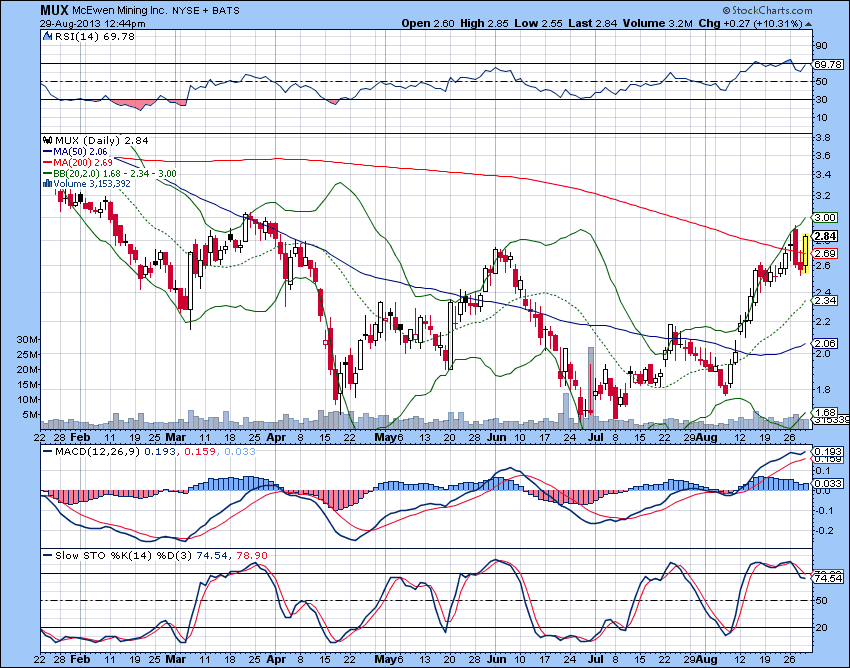Viewport: 850px width, 668px height.
Task: Click the yellow highlighted latest candlestick
Action: [x=806, y=254]
